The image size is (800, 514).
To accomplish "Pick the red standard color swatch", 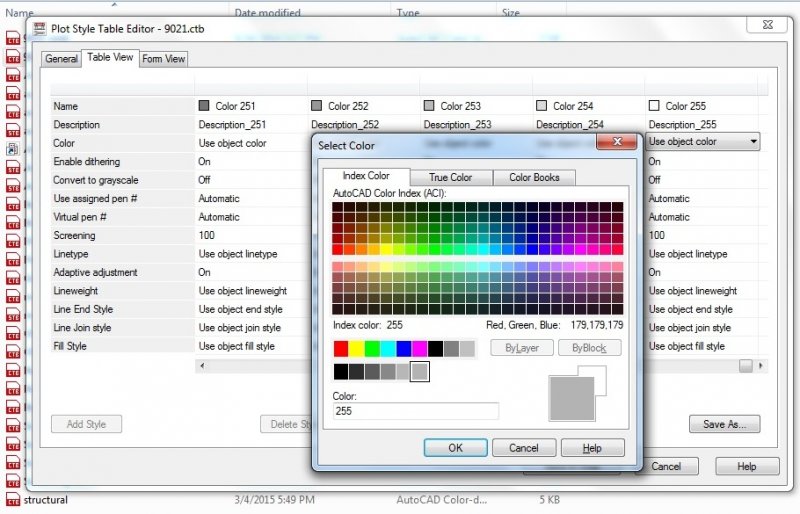I will coord(341,349).
